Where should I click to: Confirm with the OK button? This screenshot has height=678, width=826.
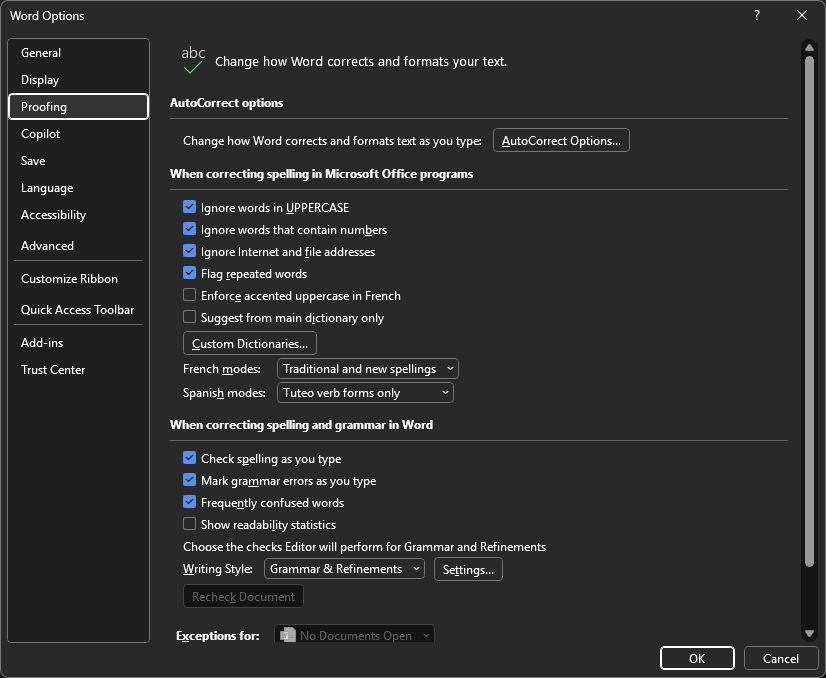pyautogui.click(x=697, y=659)
